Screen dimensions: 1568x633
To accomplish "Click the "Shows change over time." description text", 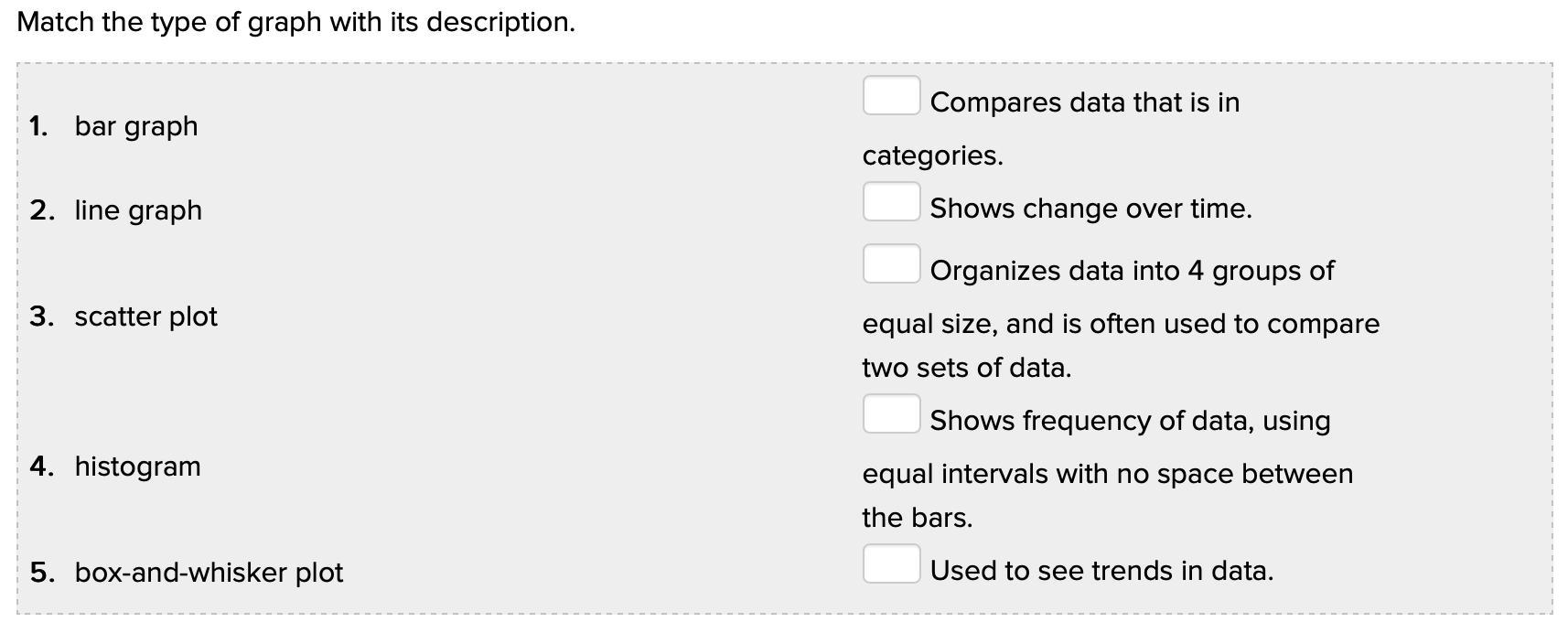I will click(1090, 209).
